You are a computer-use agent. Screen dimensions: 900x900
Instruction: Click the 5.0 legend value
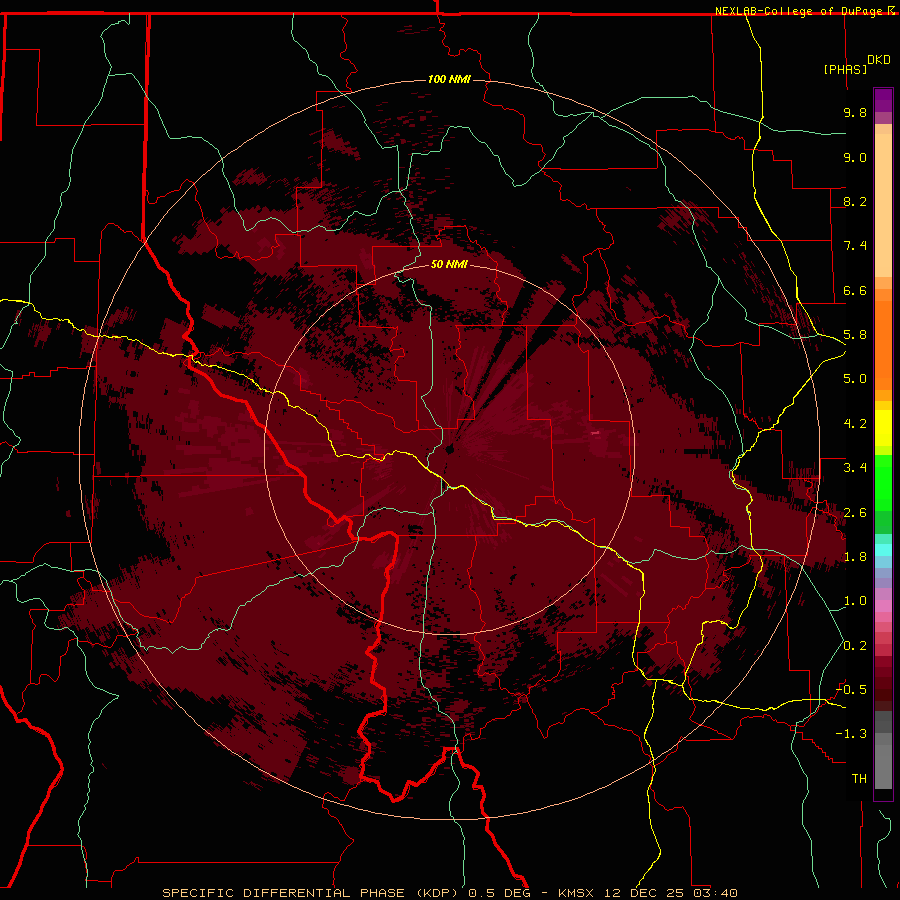pos(855,379)
